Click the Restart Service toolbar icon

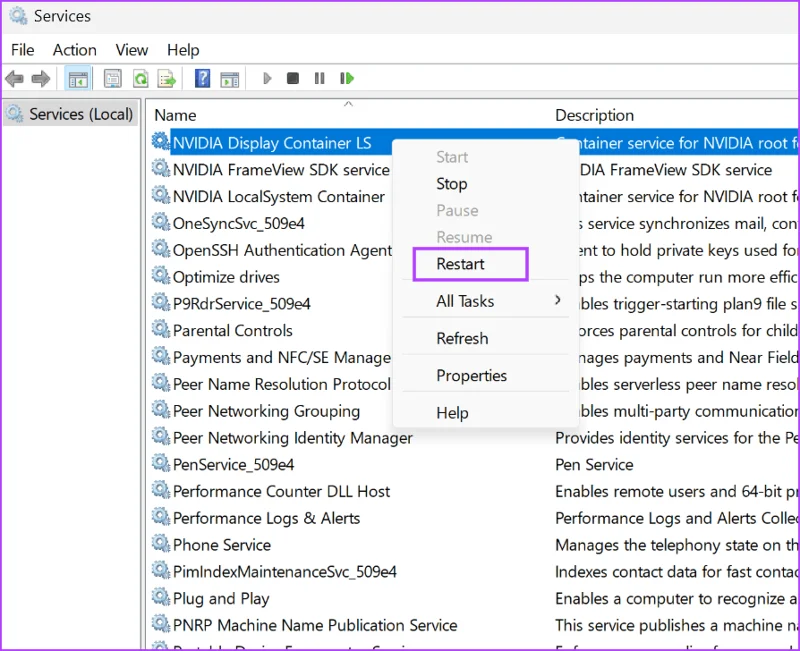pos(347,79)
